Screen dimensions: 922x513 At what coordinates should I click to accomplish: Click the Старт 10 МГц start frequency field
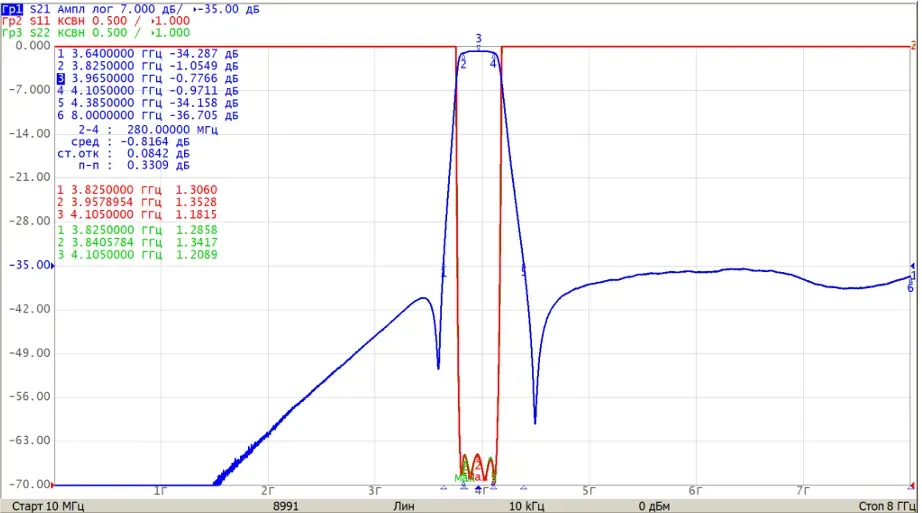pos(48,506)
